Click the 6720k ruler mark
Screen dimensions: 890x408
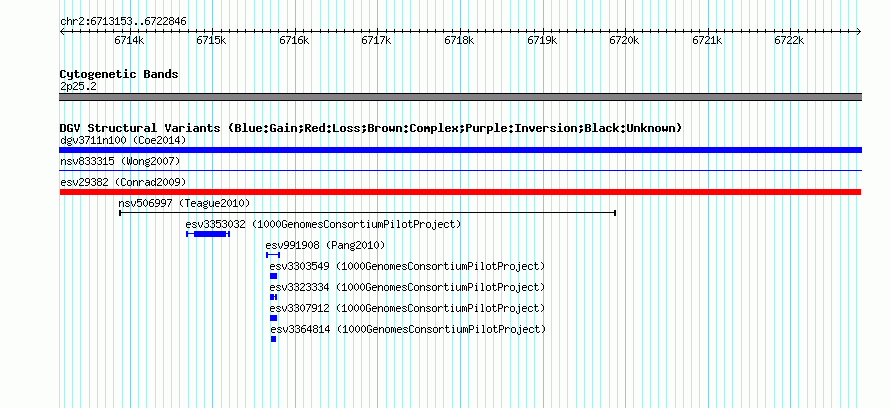point(624,40)
